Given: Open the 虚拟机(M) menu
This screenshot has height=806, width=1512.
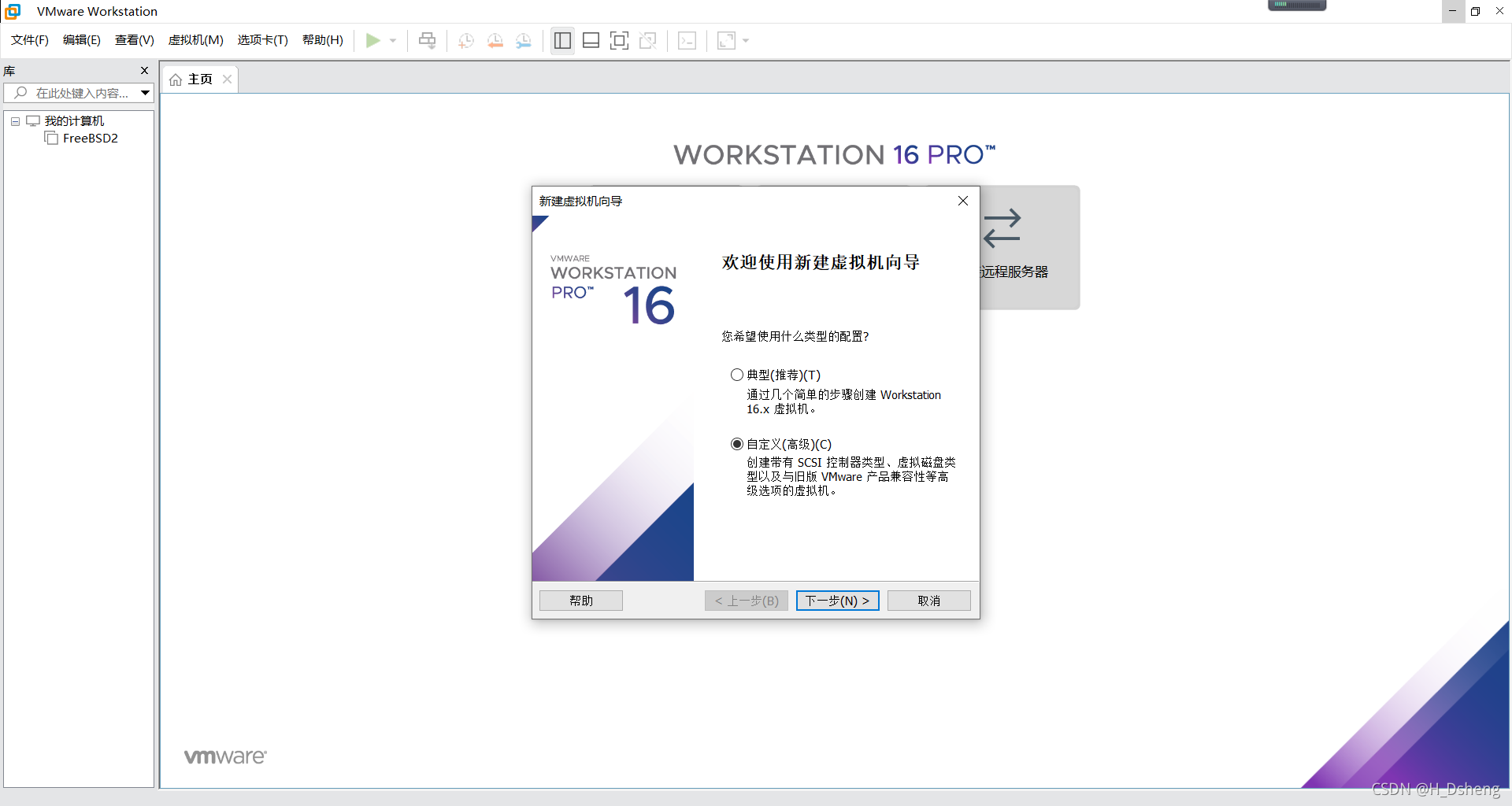Looking at the screenshot, I should 196,40.
